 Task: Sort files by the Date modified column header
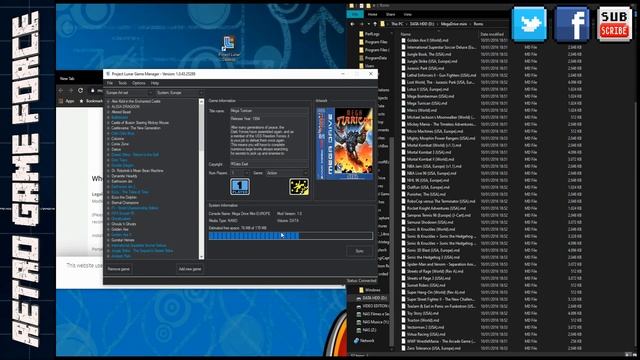(x=492, y=34)
